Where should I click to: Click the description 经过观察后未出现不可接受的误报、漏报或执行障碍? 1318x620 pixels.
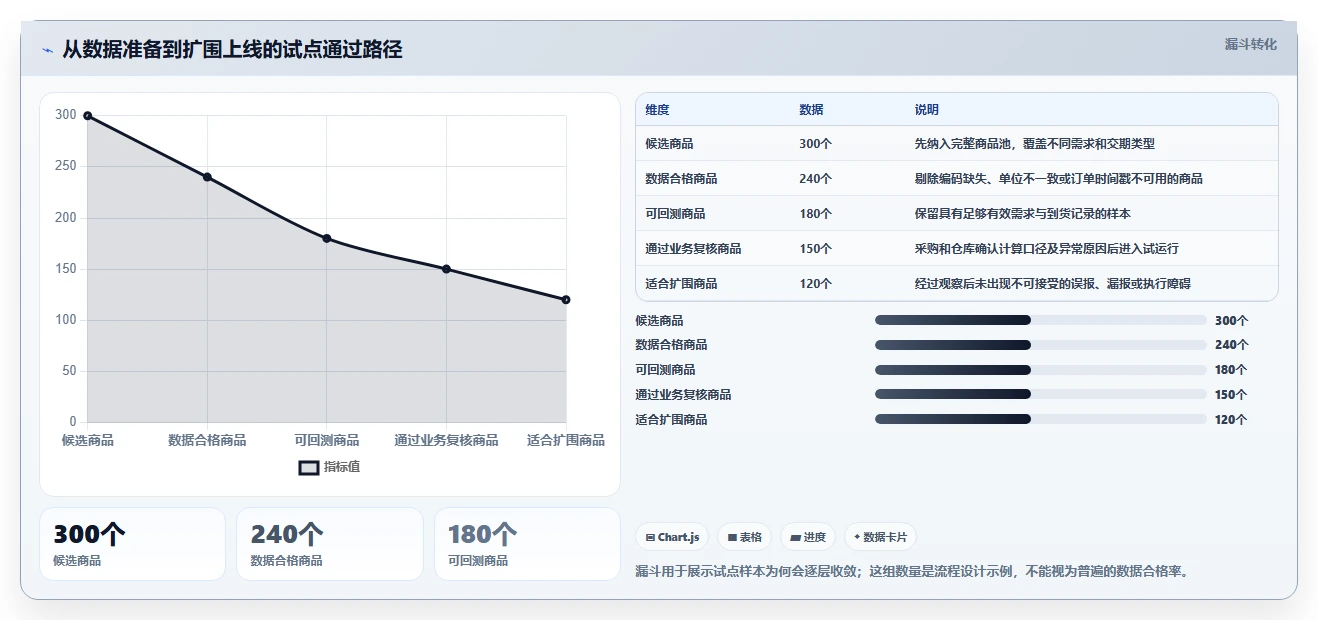point(1052,284)
